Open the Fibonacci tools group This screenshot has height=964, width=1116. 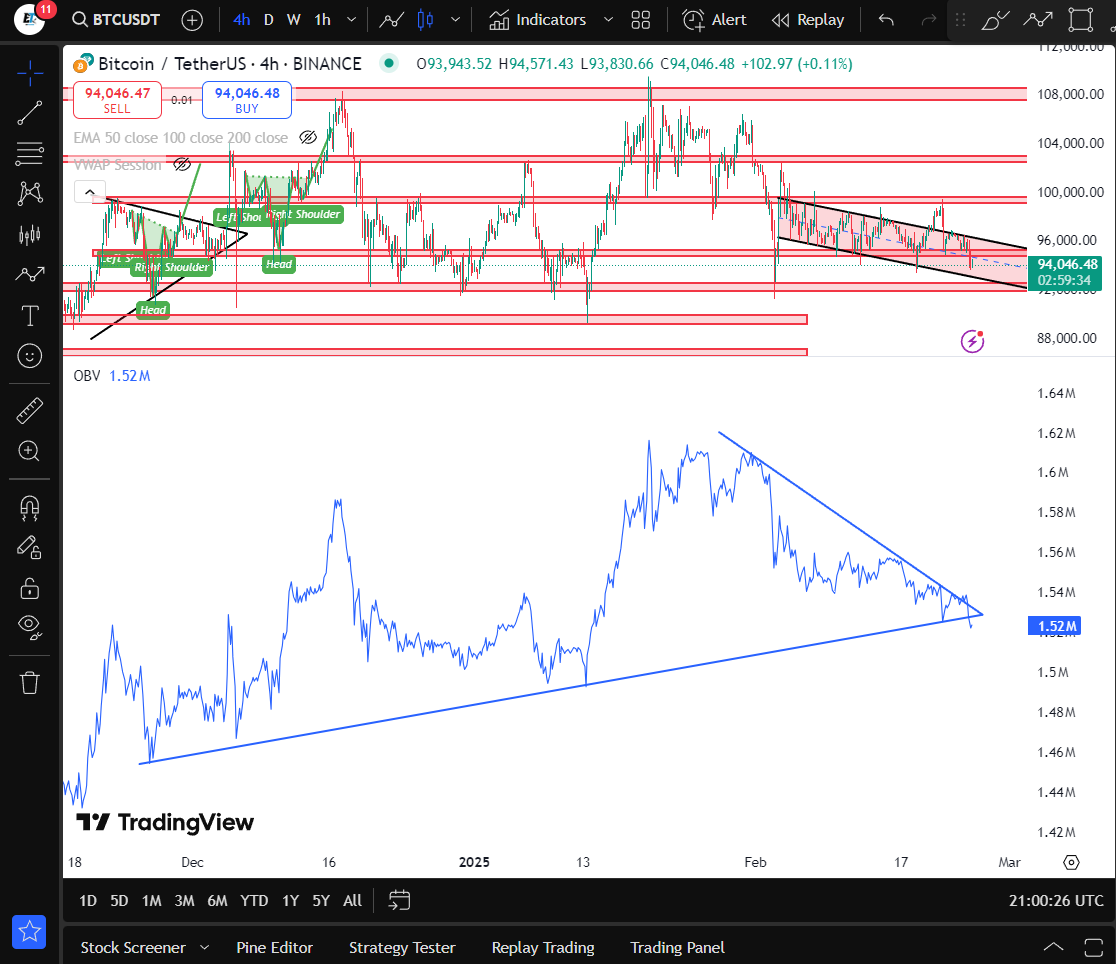(30, 153)
